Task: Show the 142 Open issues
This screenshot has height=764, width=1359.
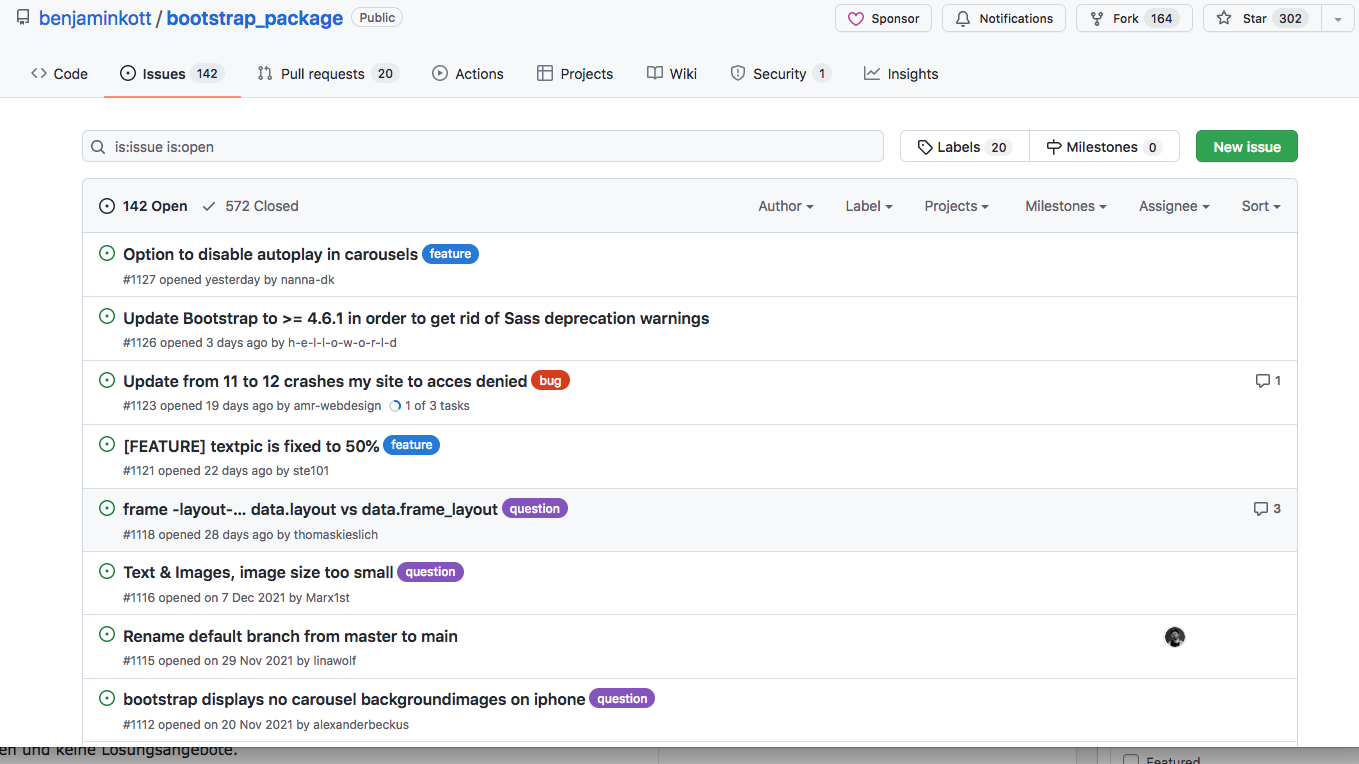Action: pos(143,206)
